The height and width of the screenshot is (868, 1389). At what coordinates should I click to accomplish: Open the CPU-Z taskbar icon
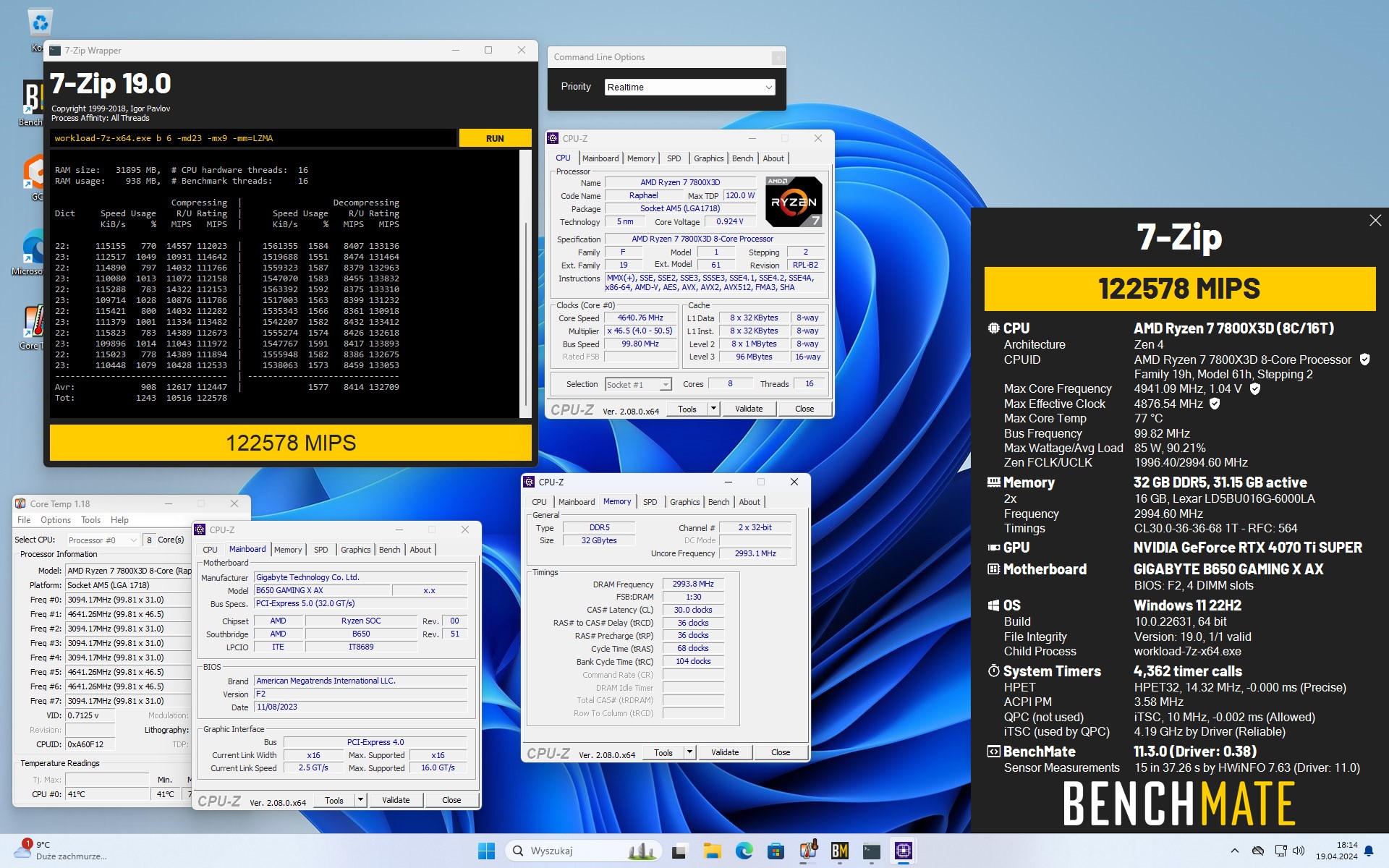click(904, 851)
